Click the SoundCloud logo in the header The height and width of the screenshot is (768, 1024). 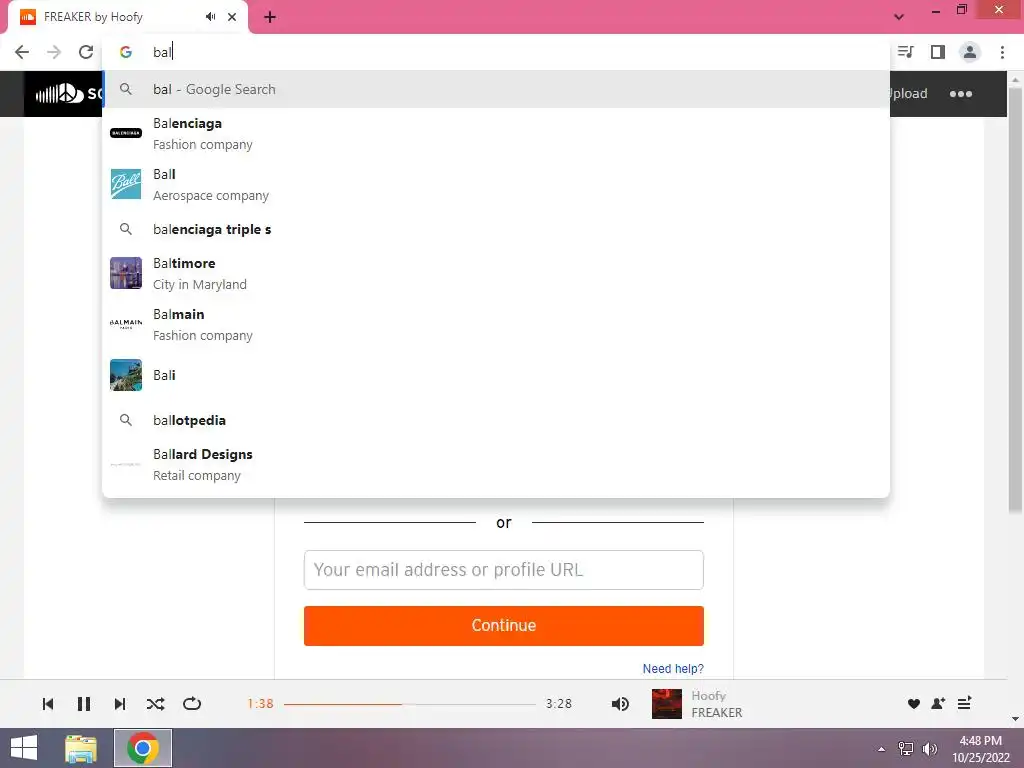tap(64, 94)
